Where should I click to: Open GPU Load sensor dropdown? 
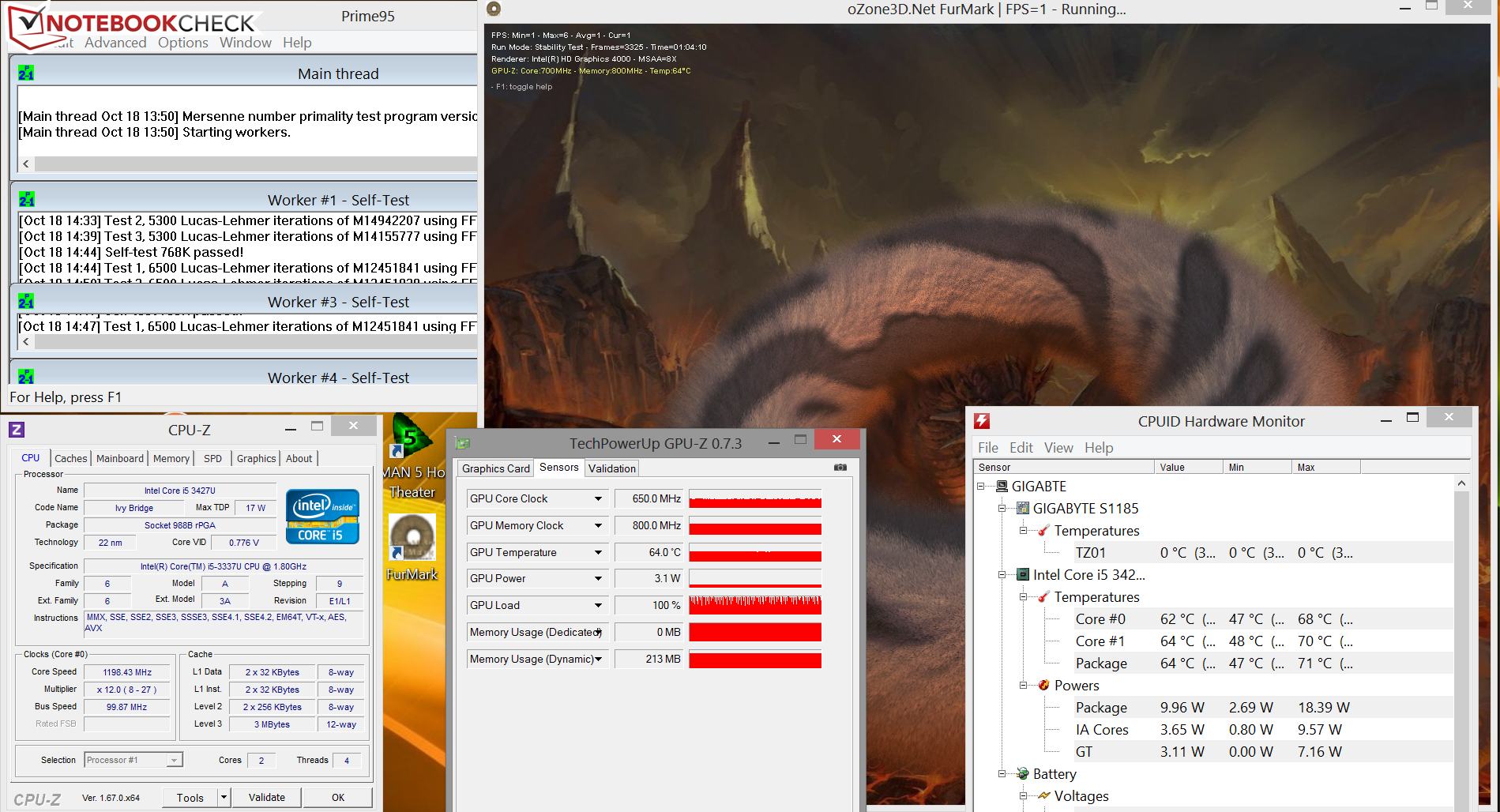tap(598, 605)
